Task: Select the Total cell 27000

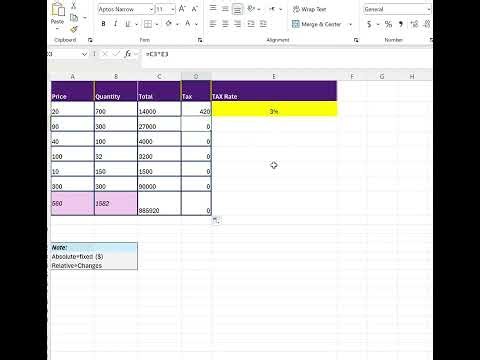Action: [x=159, y=124]
